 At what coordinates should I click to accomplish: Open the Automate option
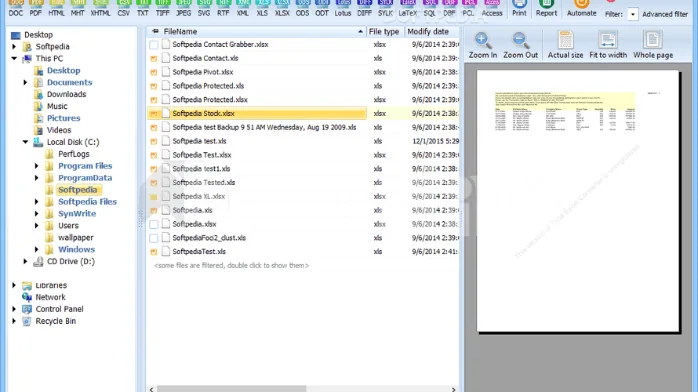(x=581, y=8)
